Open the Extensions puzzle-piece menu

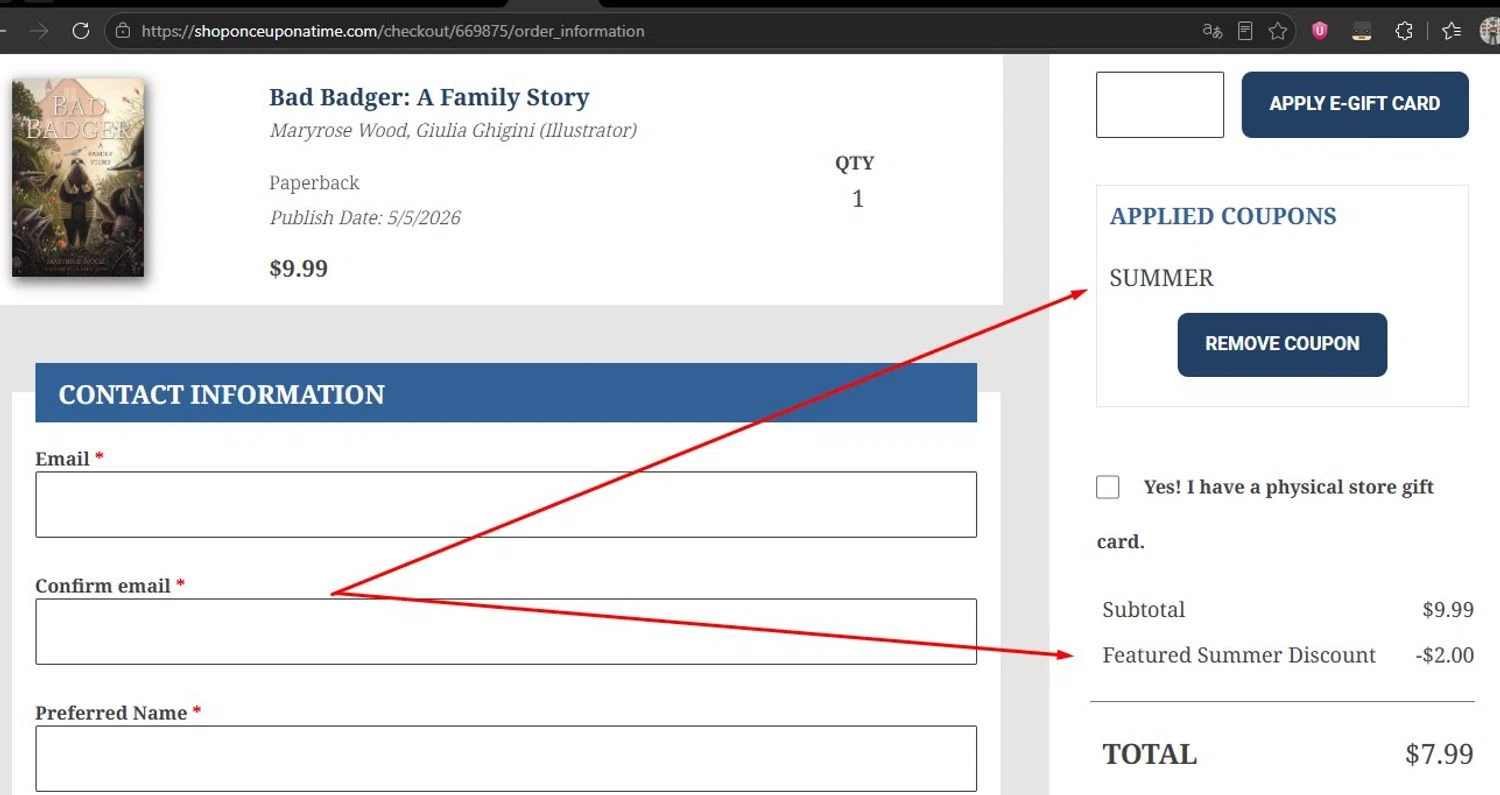point(1403,31)
